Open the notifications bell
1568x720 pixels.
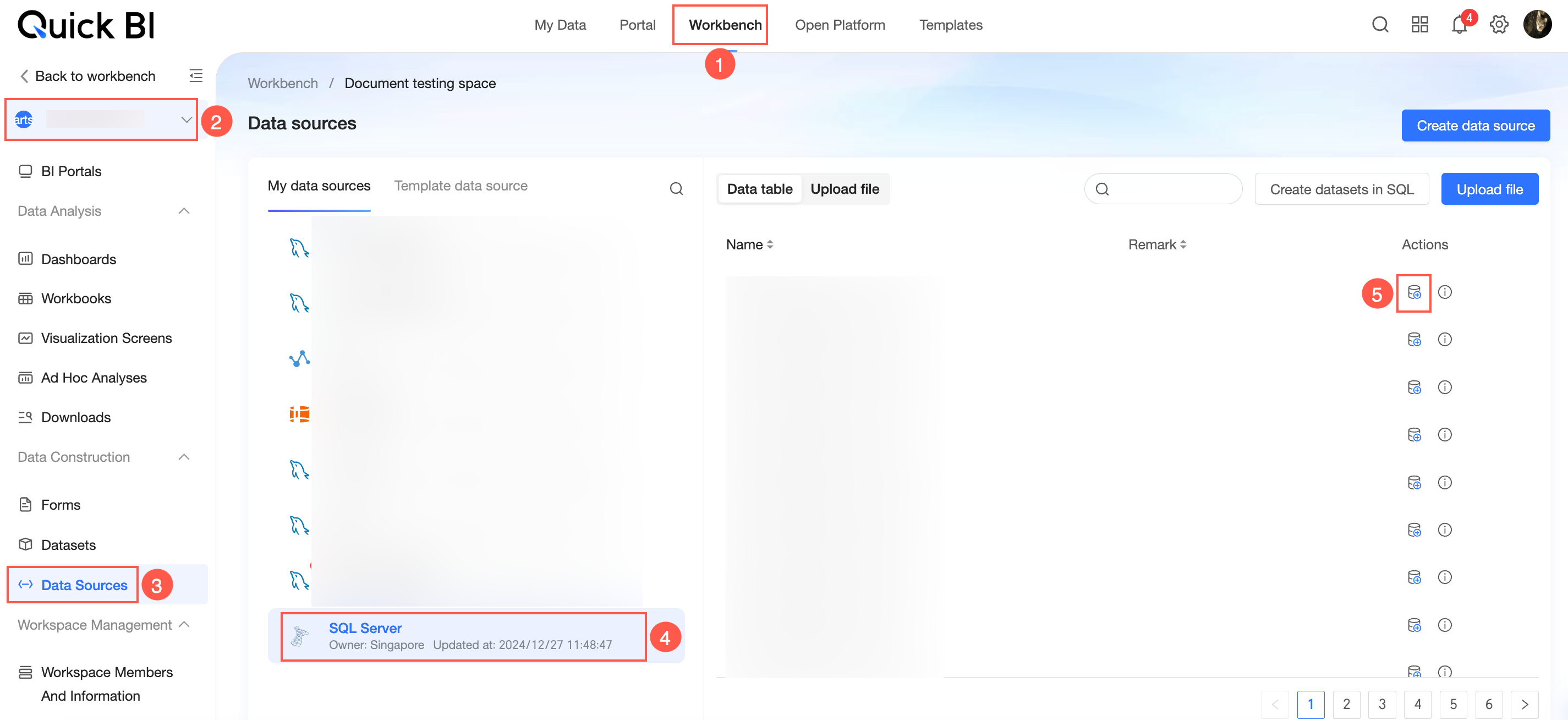pyautogui.click(x=1459, y=24)
